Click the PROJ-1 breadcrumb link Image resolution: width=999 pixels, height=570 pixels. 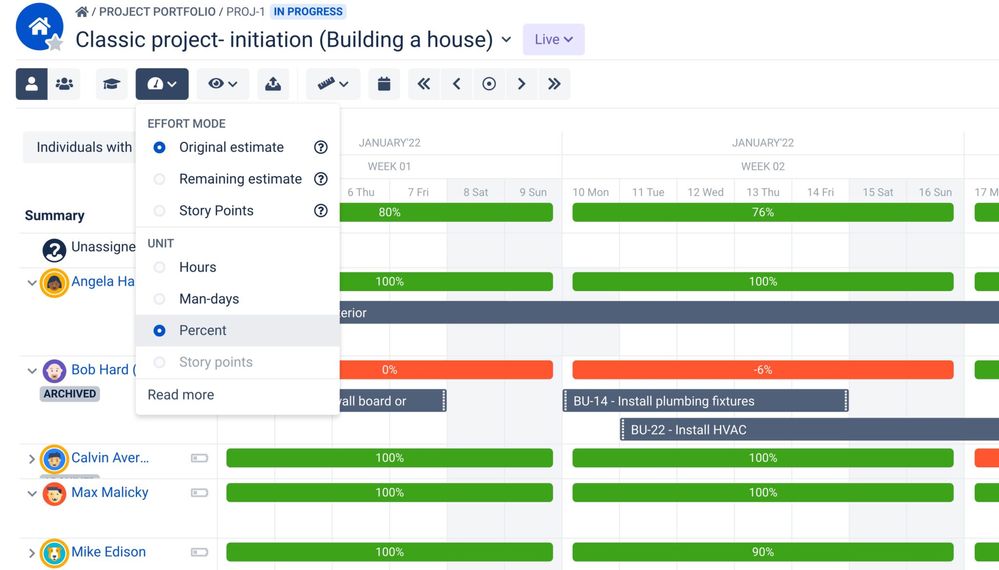coord(245,11)
